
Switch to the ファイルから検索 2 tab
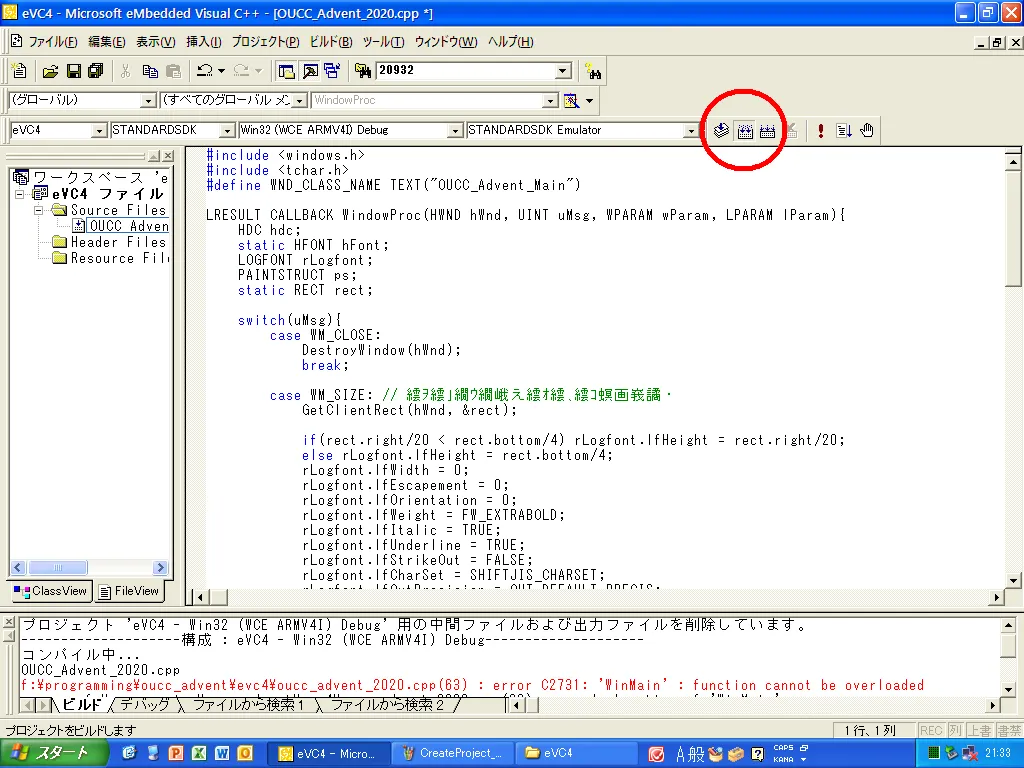coord(388,705)
